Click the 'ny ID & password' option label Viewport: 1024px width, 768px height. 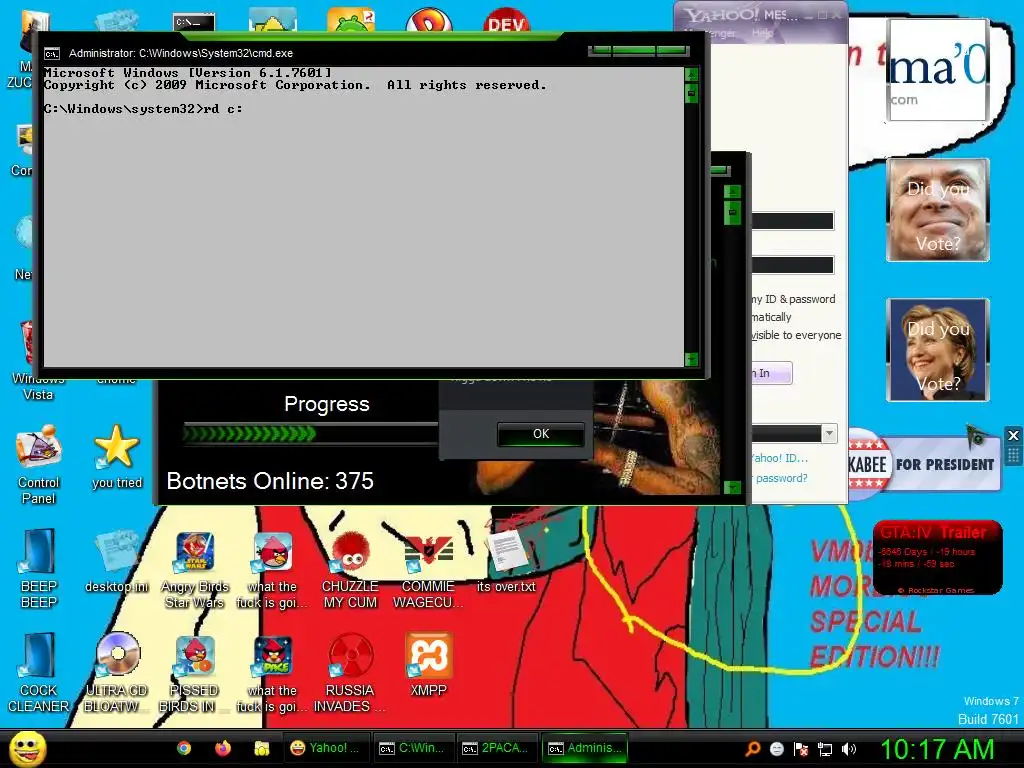coord(793,299)
